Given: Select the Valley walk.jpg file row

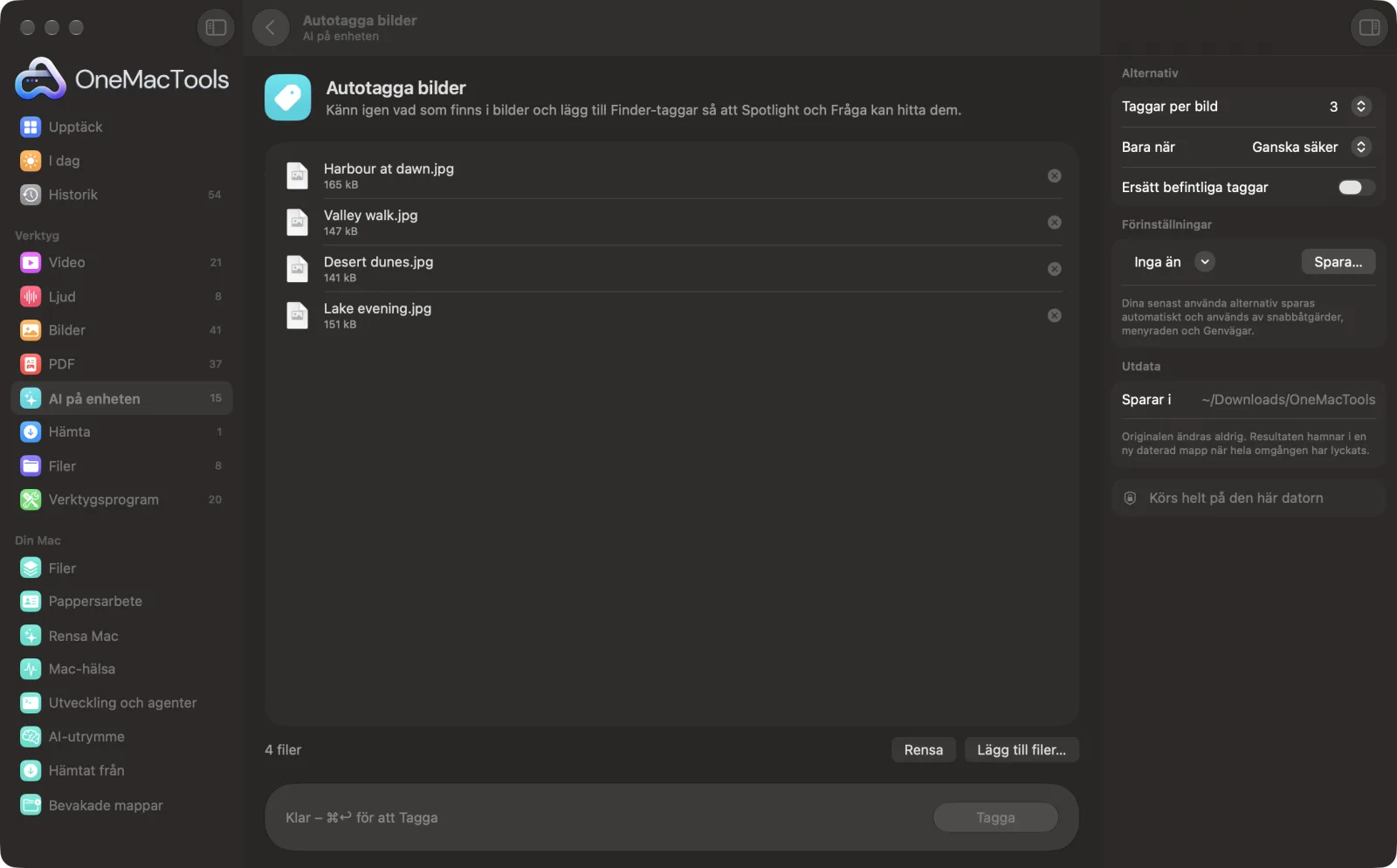Looking at the screenshot, I should tap(671, 222).
